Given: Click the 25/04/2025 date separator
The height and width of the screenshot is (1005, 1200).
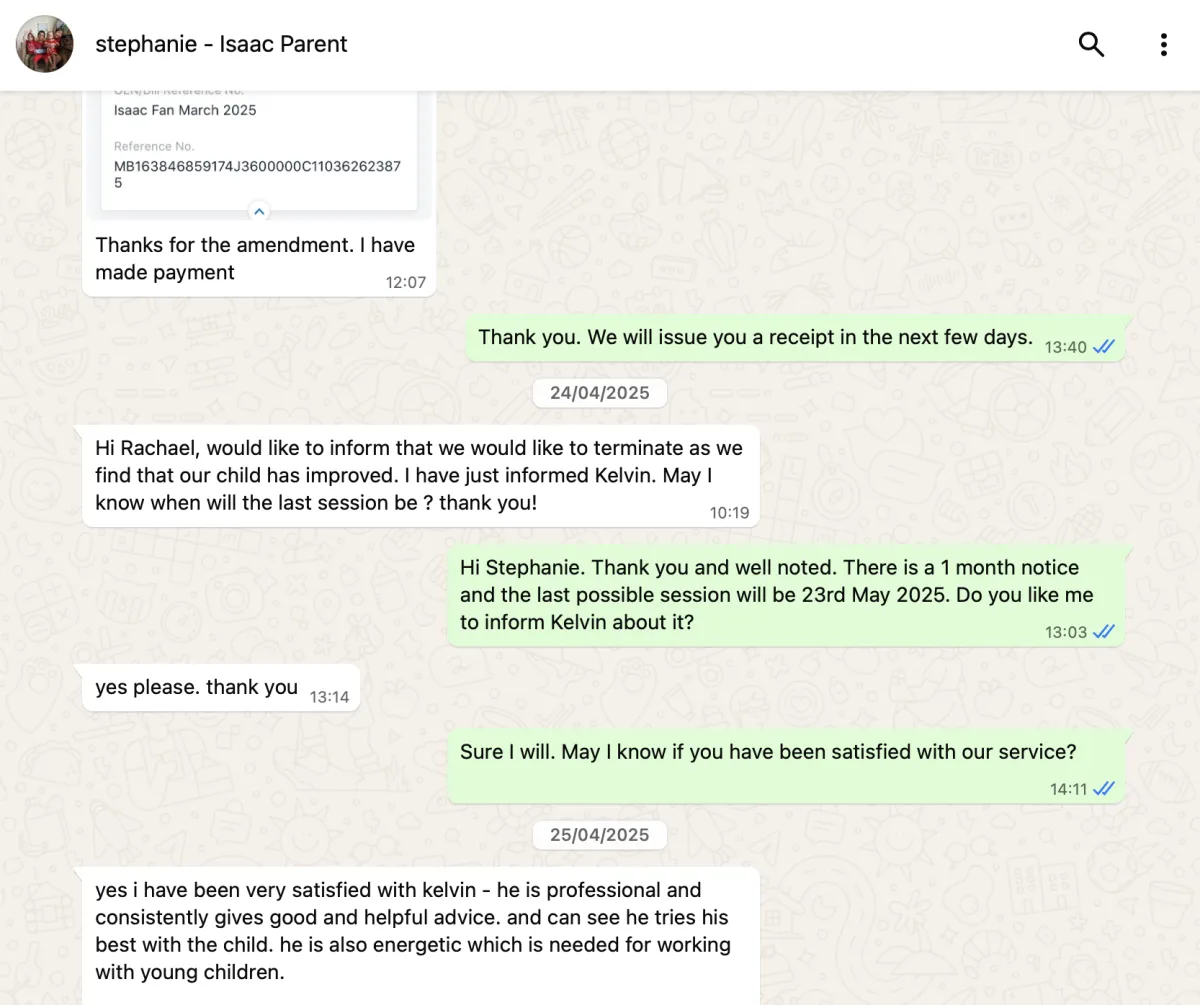Looking at the screenshot, I should click(599, 835).
